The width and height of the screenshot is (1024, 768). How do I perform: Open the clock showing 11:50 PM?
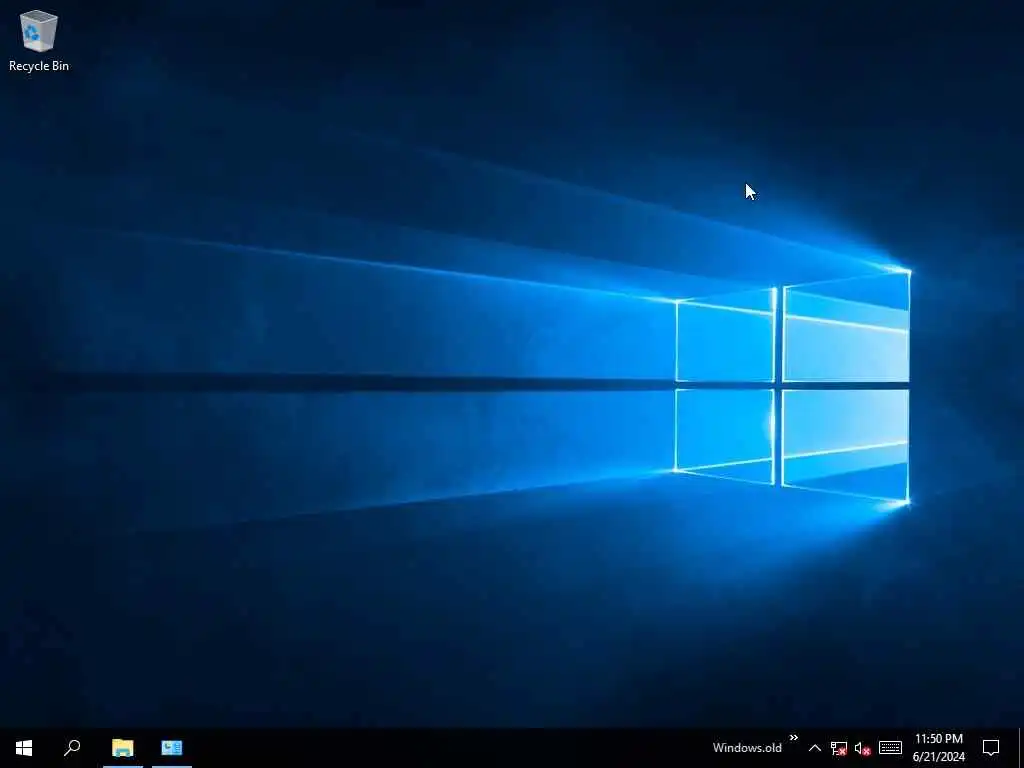click(938, 748)
